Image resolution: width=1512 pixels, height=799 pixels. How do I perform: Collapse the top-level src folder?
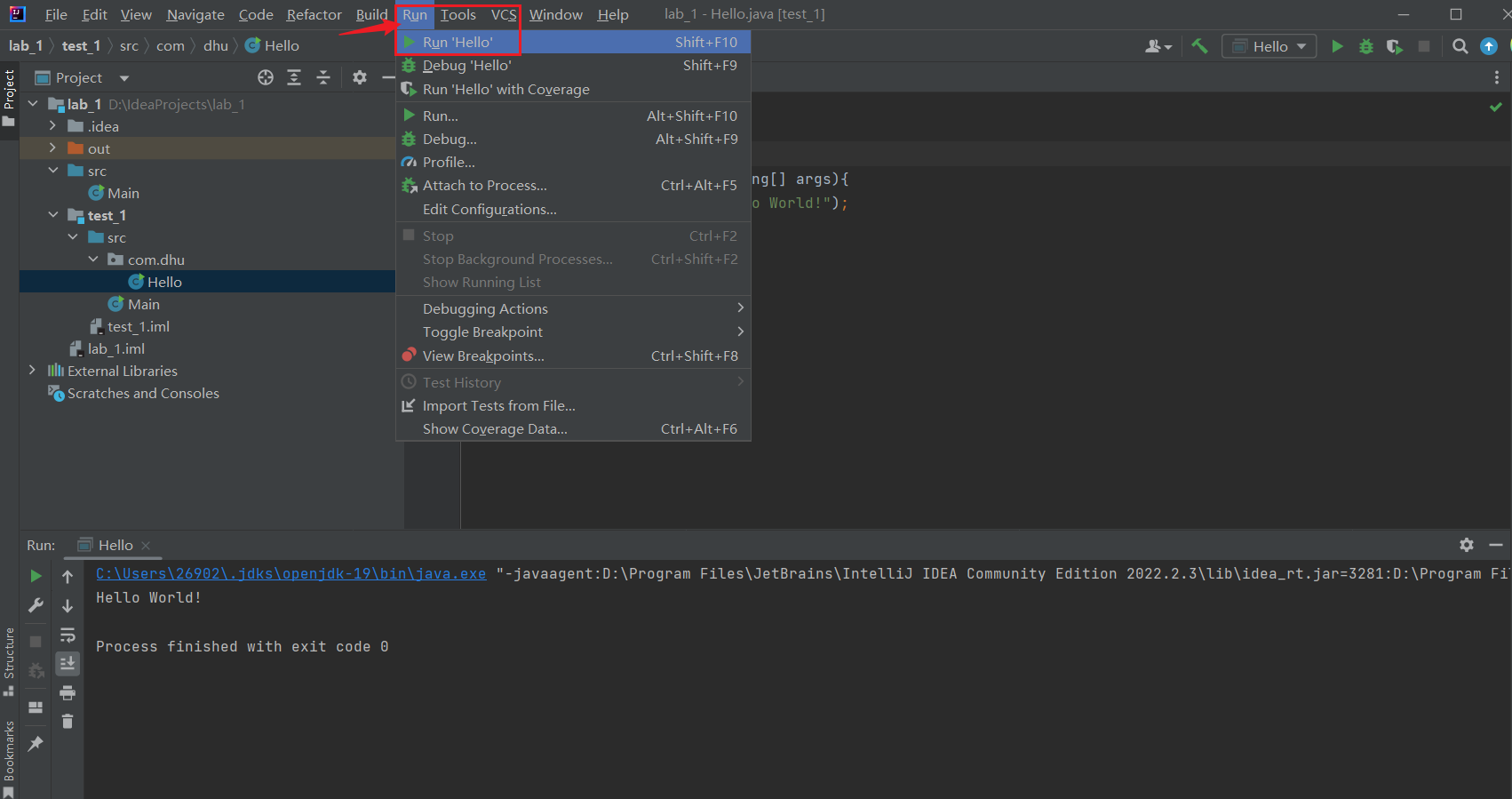pyautogui.click(x=53, y=171)
